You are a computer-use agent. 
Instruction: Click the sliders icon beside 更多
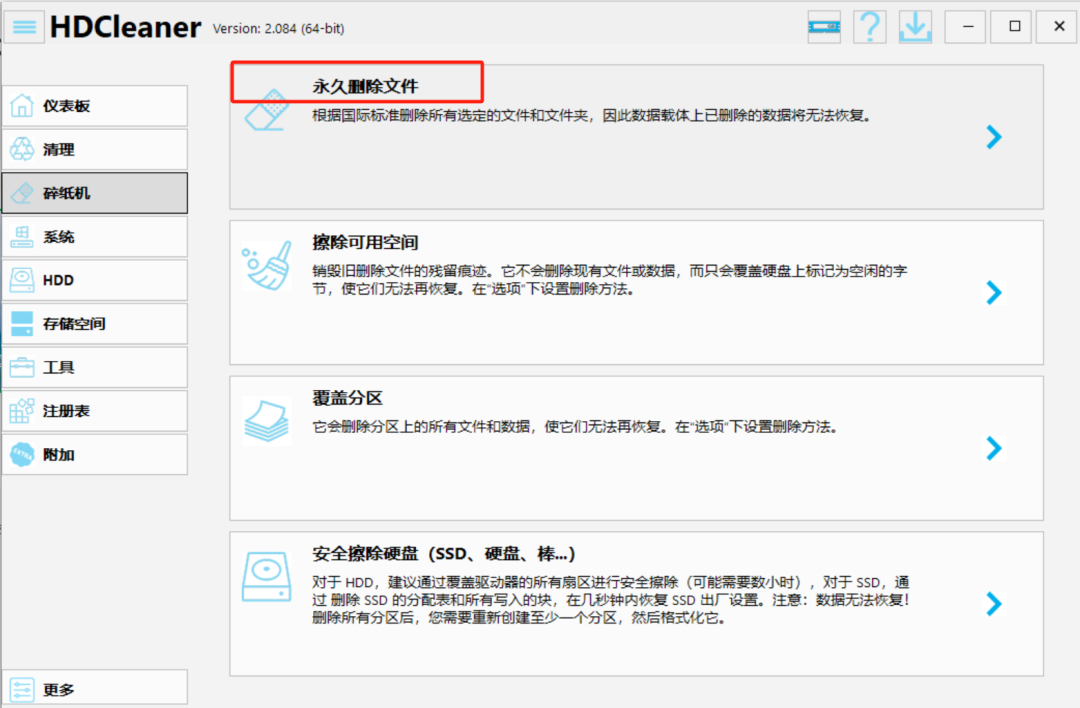coord(22,689)
